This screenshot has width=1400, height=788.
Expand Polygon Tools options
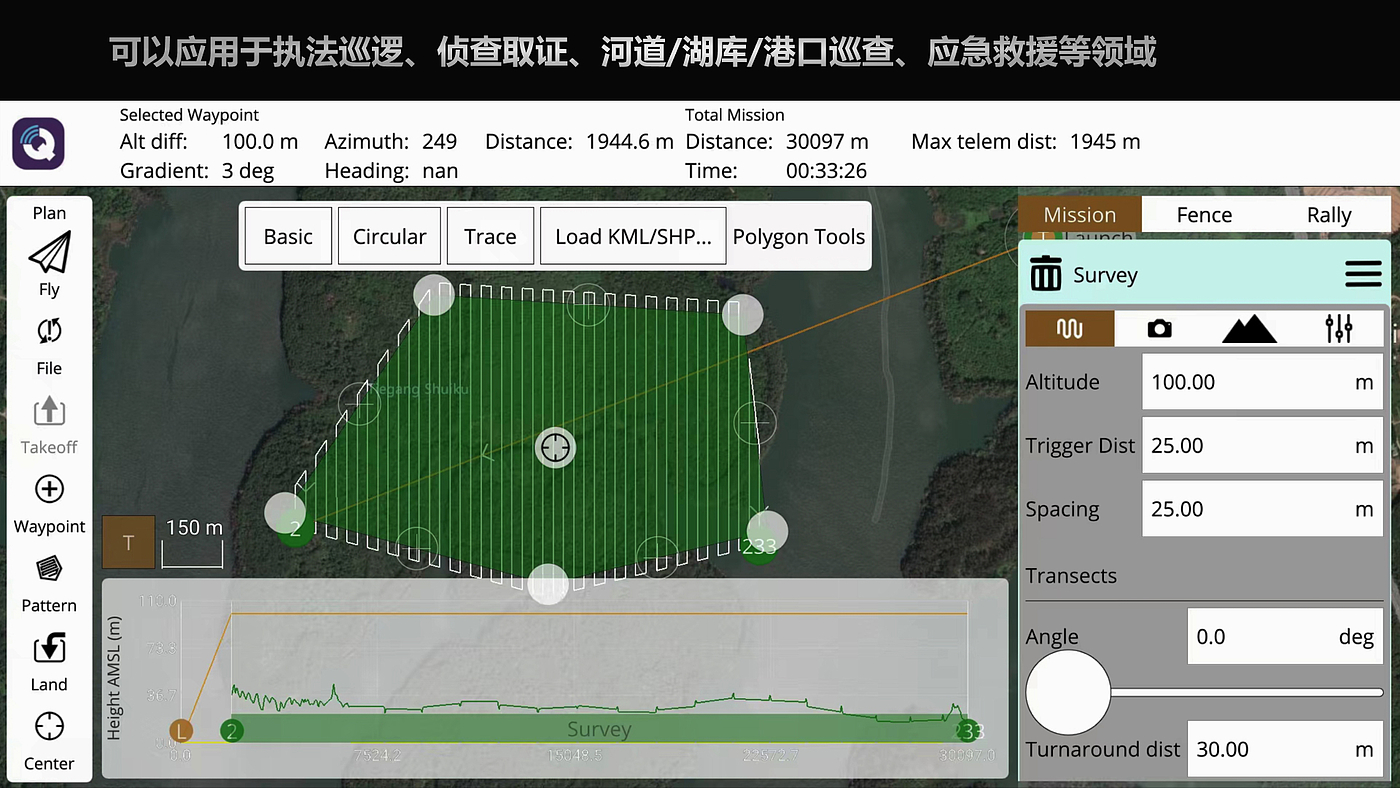tap(799, 236)
